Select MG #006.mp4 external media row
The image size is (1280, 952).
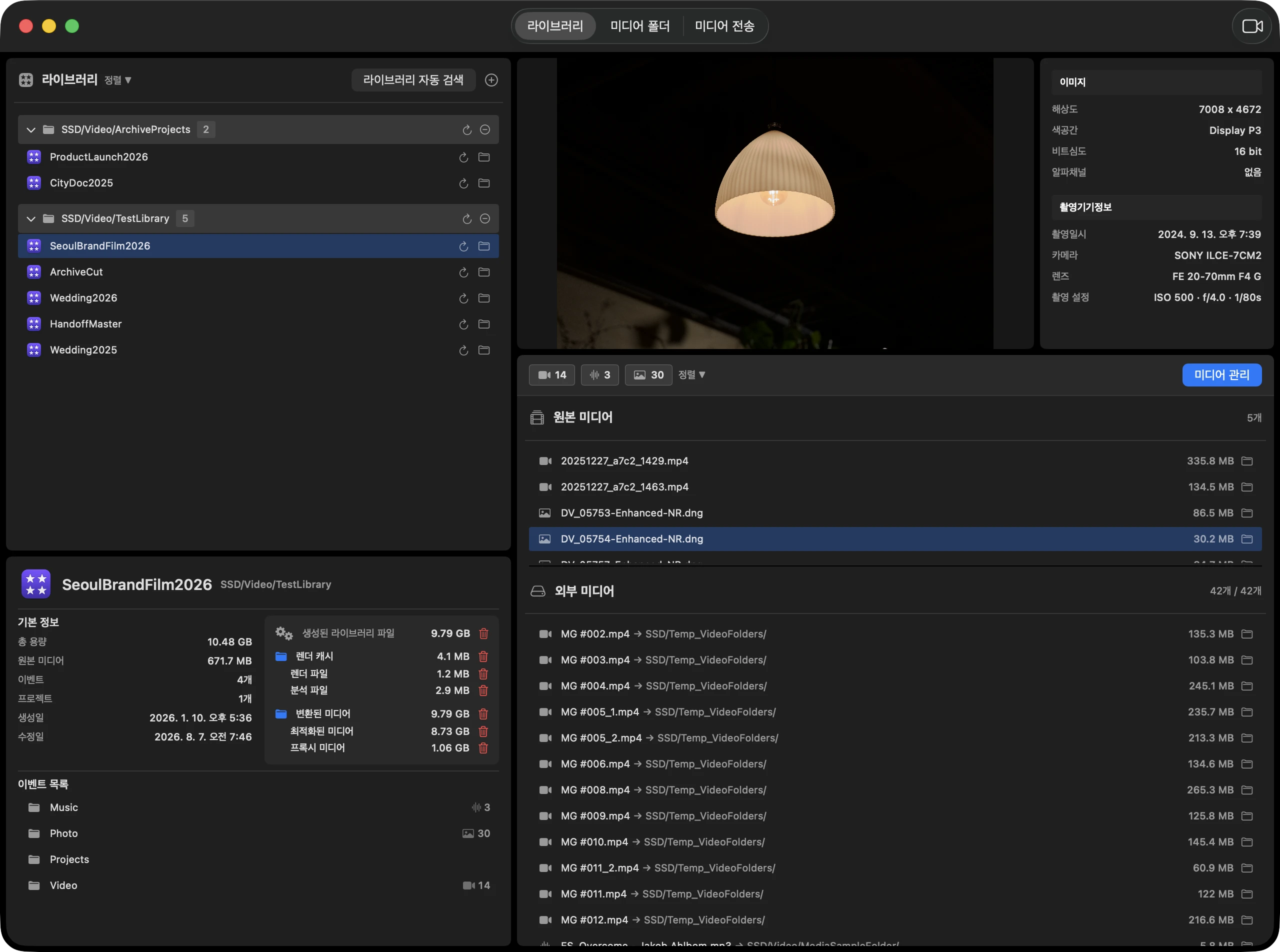point(895,764)
